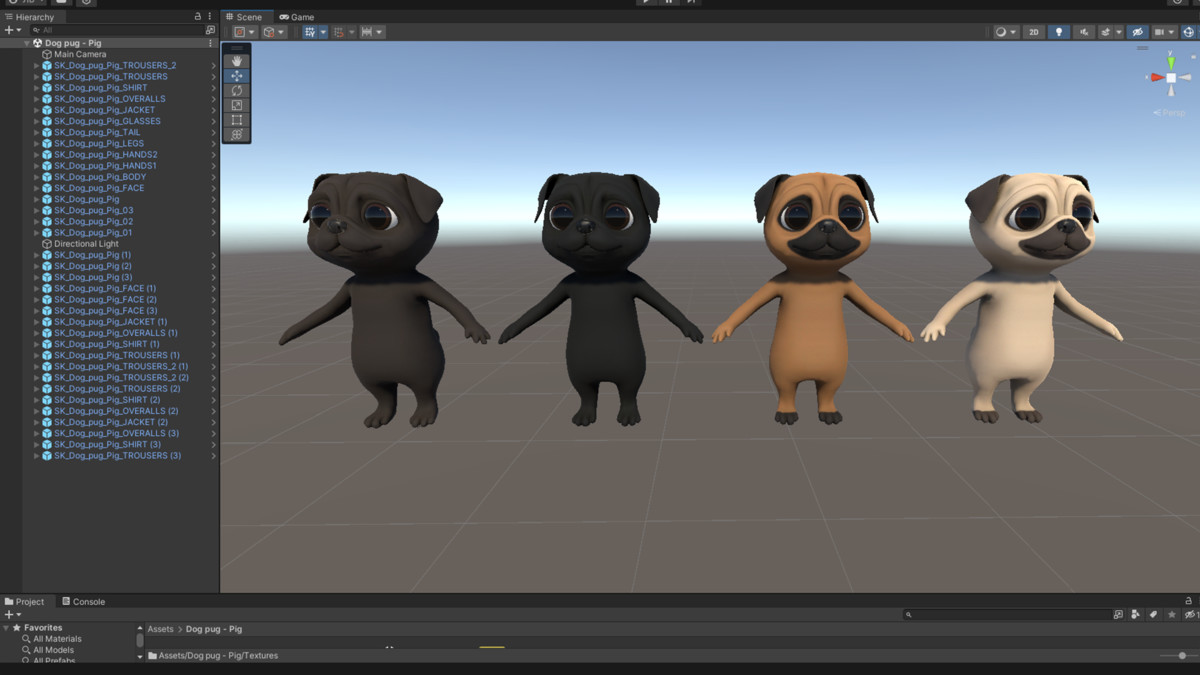
Task: Click the Hierarchy search mode icon
Action: (210, 31)
